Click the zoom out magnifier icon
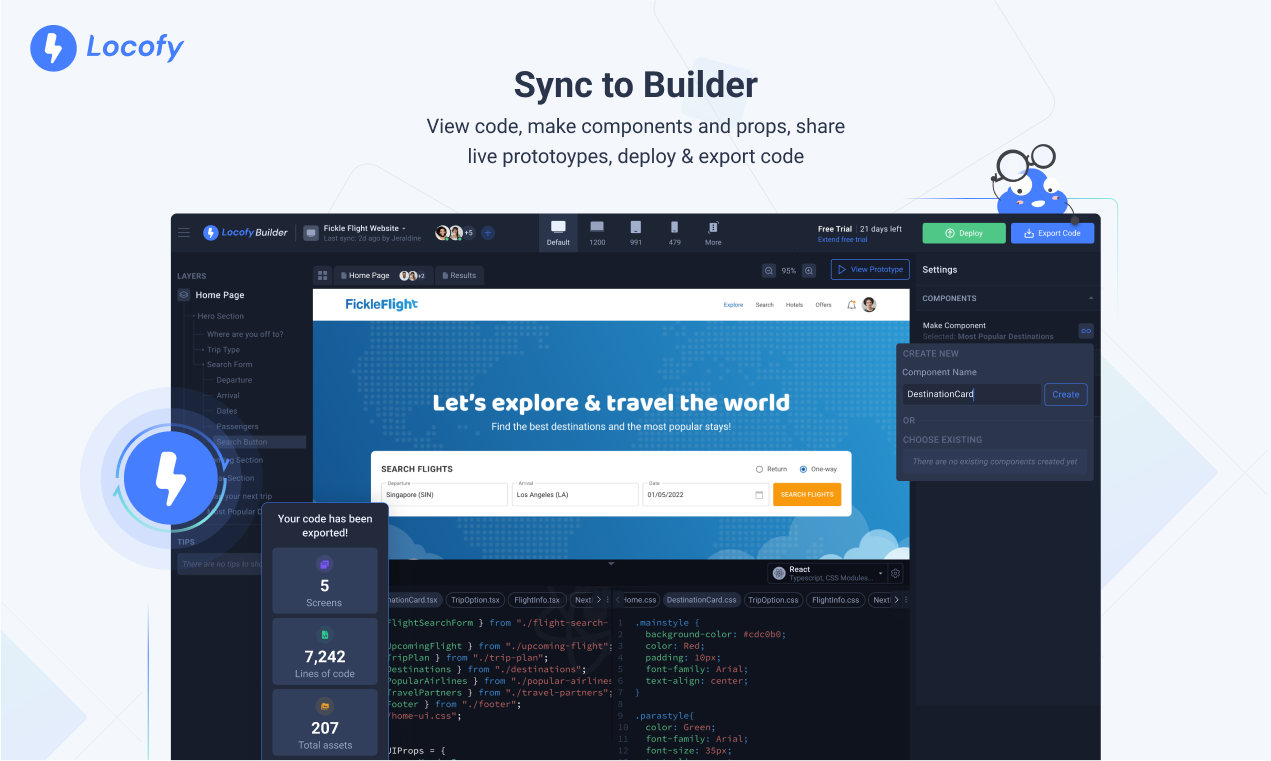Screen dimensions: 1271x761 [769, 270]
